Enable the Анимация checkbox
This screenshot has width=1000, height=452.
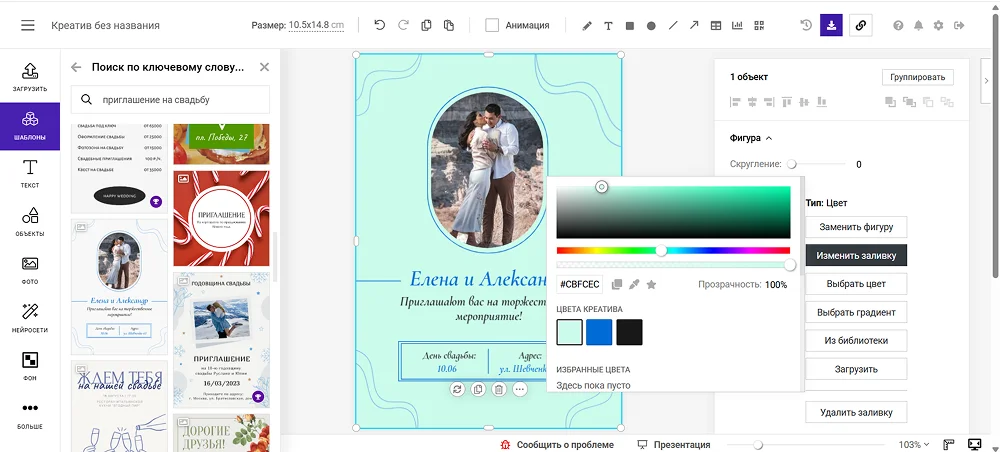(492, 26)
